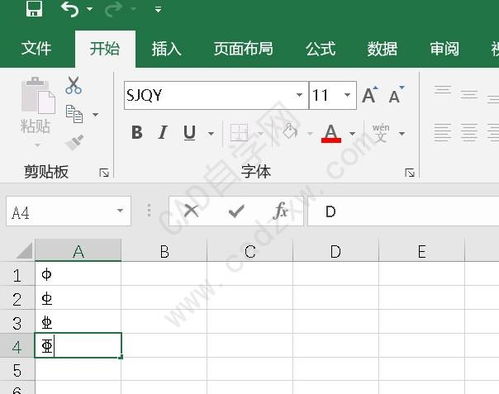Viewport: 499px width, 394px height.
Task: Select row 1 header
Action: click(17, 274)
